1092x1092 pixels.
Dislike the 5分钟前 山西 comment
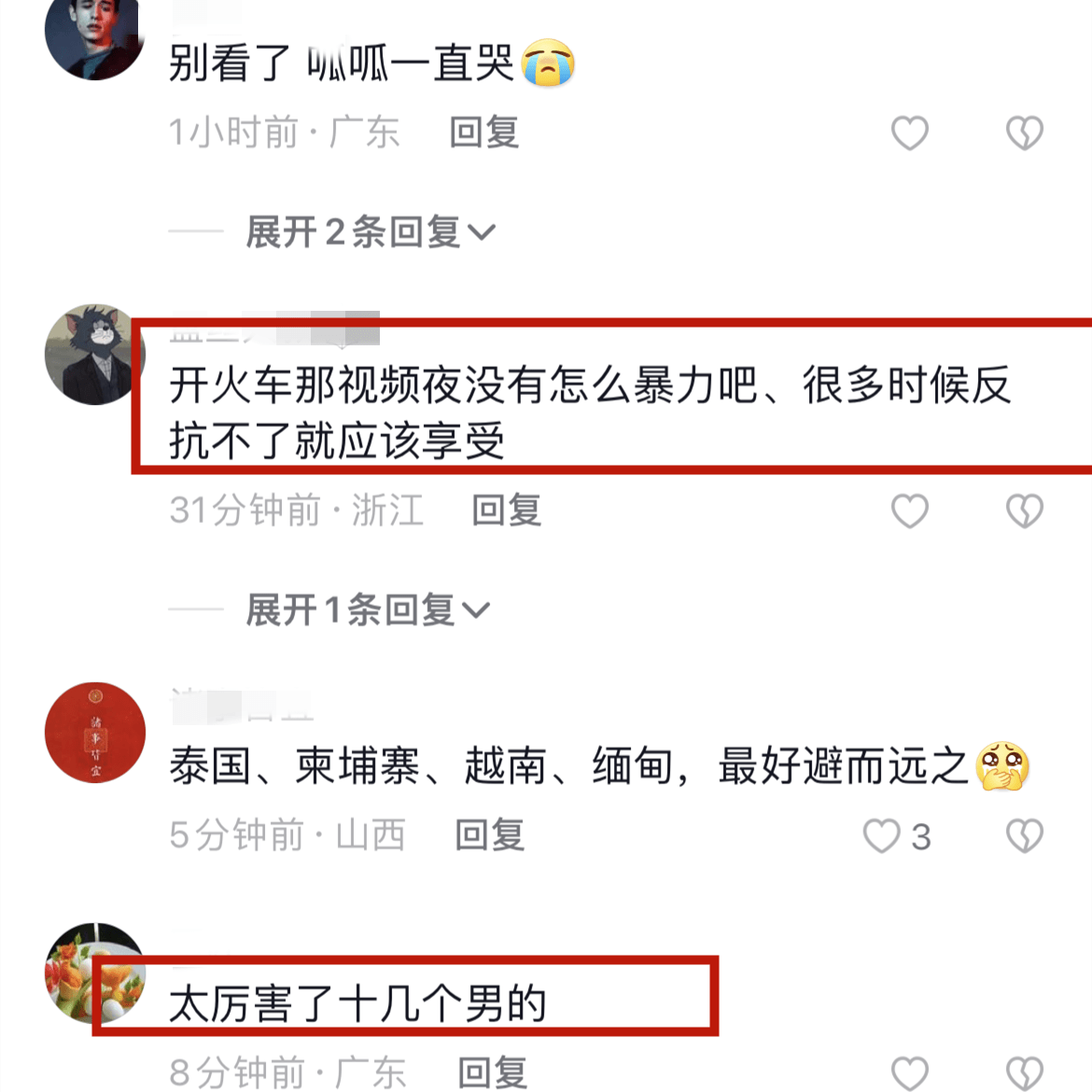[x=1025, y=835]
